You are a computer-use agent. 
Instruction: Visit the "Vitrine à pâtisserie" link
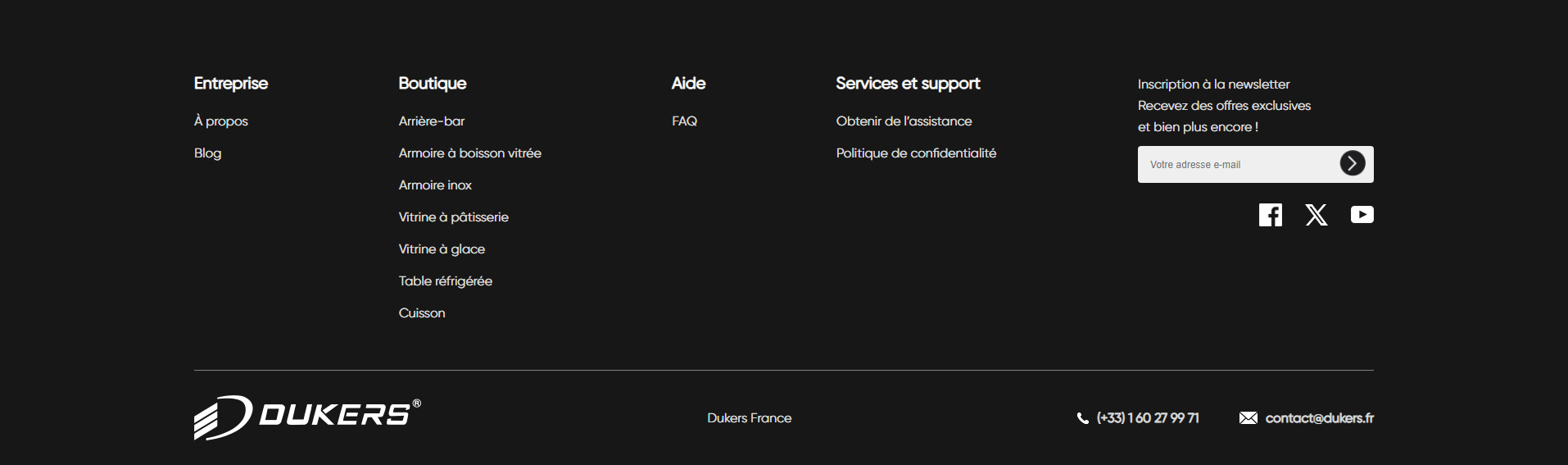(453, 217)
